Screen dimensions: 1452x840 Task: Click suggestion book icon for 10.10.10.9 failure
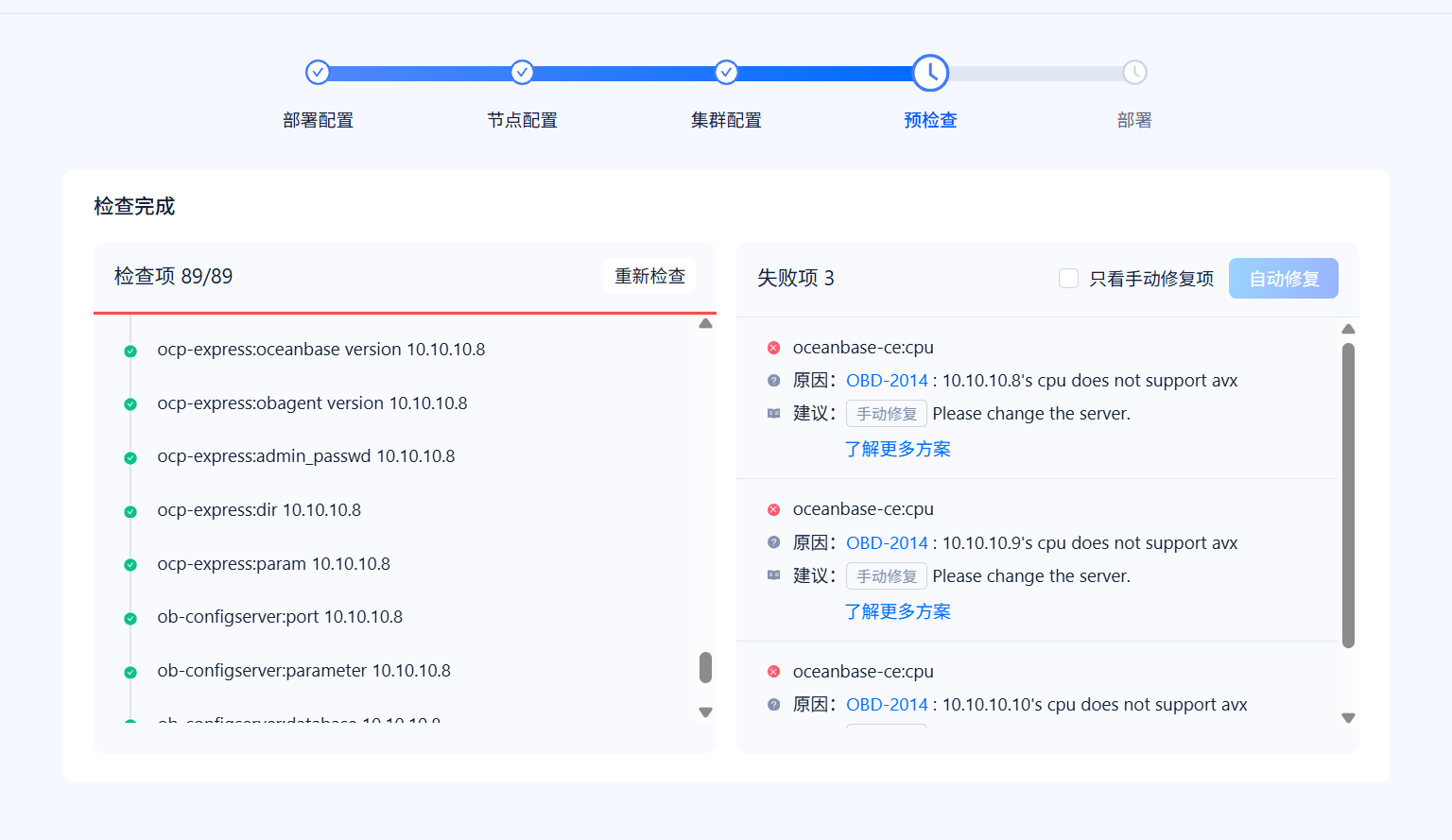[x=773, y=575]
